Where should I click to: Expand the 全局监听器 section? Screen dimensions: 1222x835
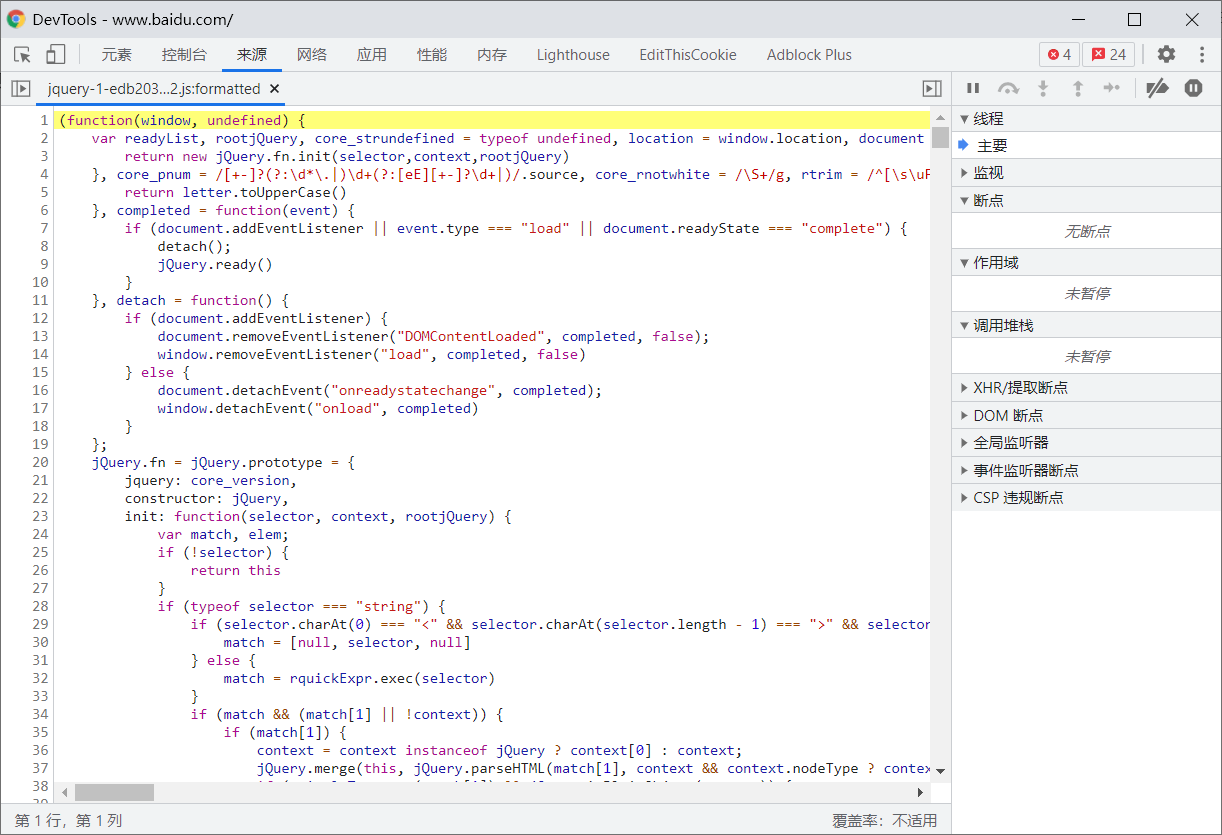1086,442
